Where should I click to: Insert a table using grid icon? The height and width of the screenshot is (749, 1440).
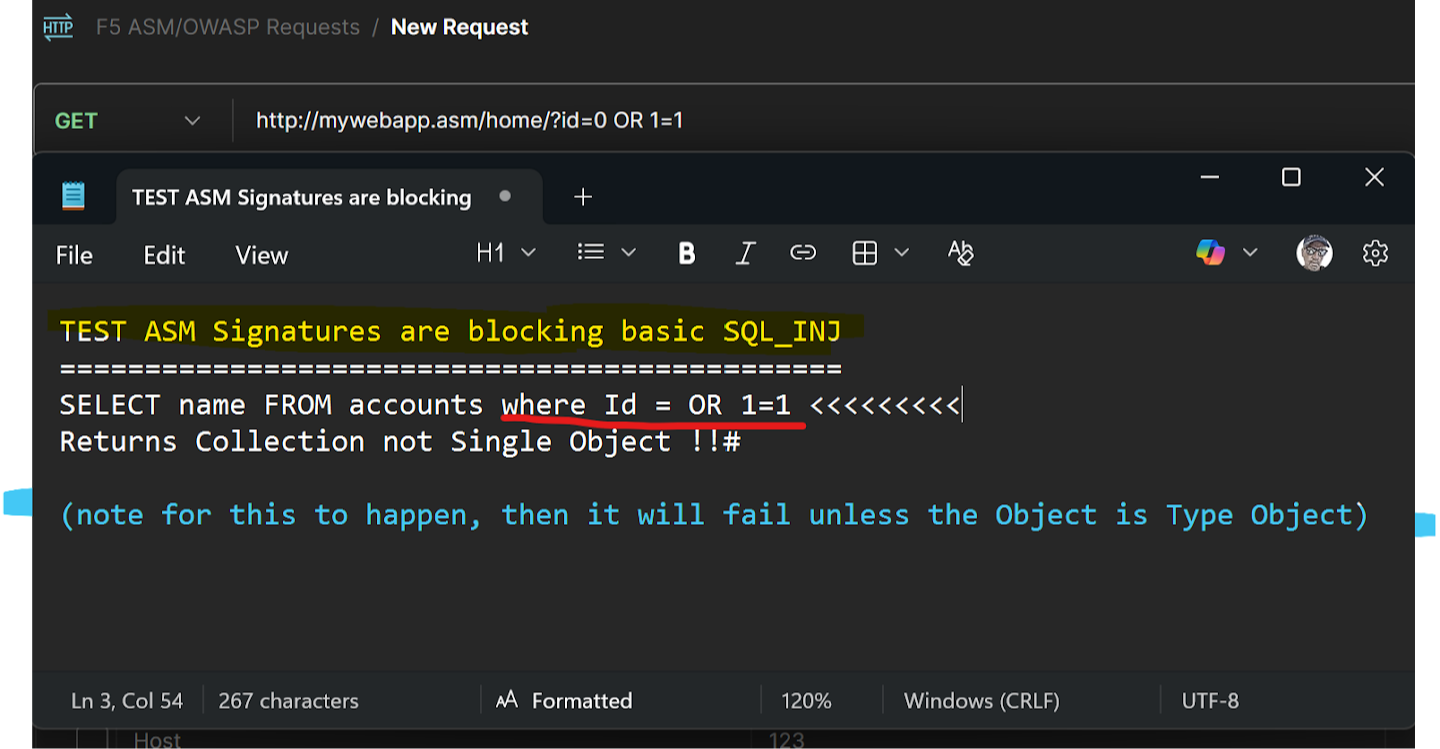coord(864,254)
